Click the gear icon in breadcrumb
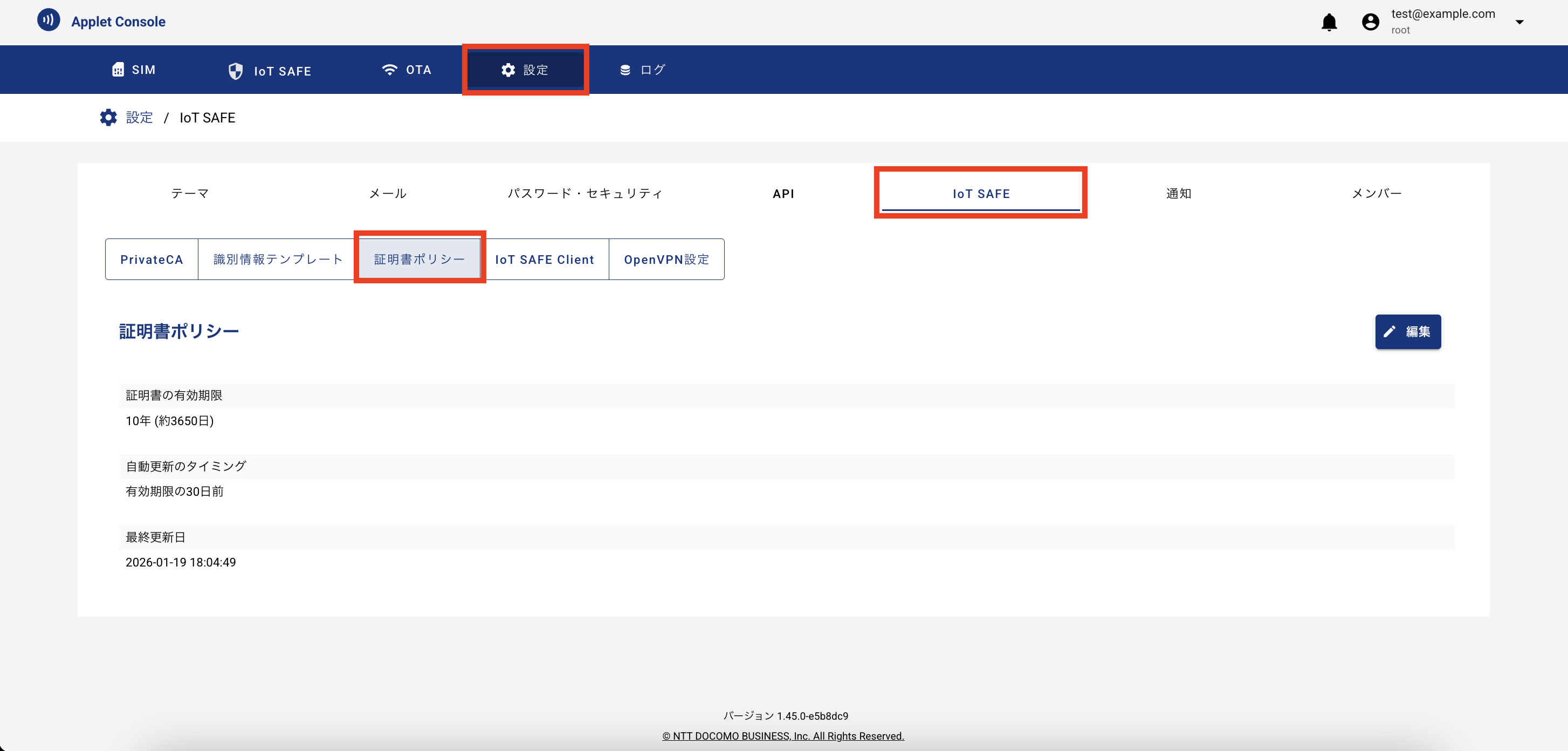 coord(108,117)
